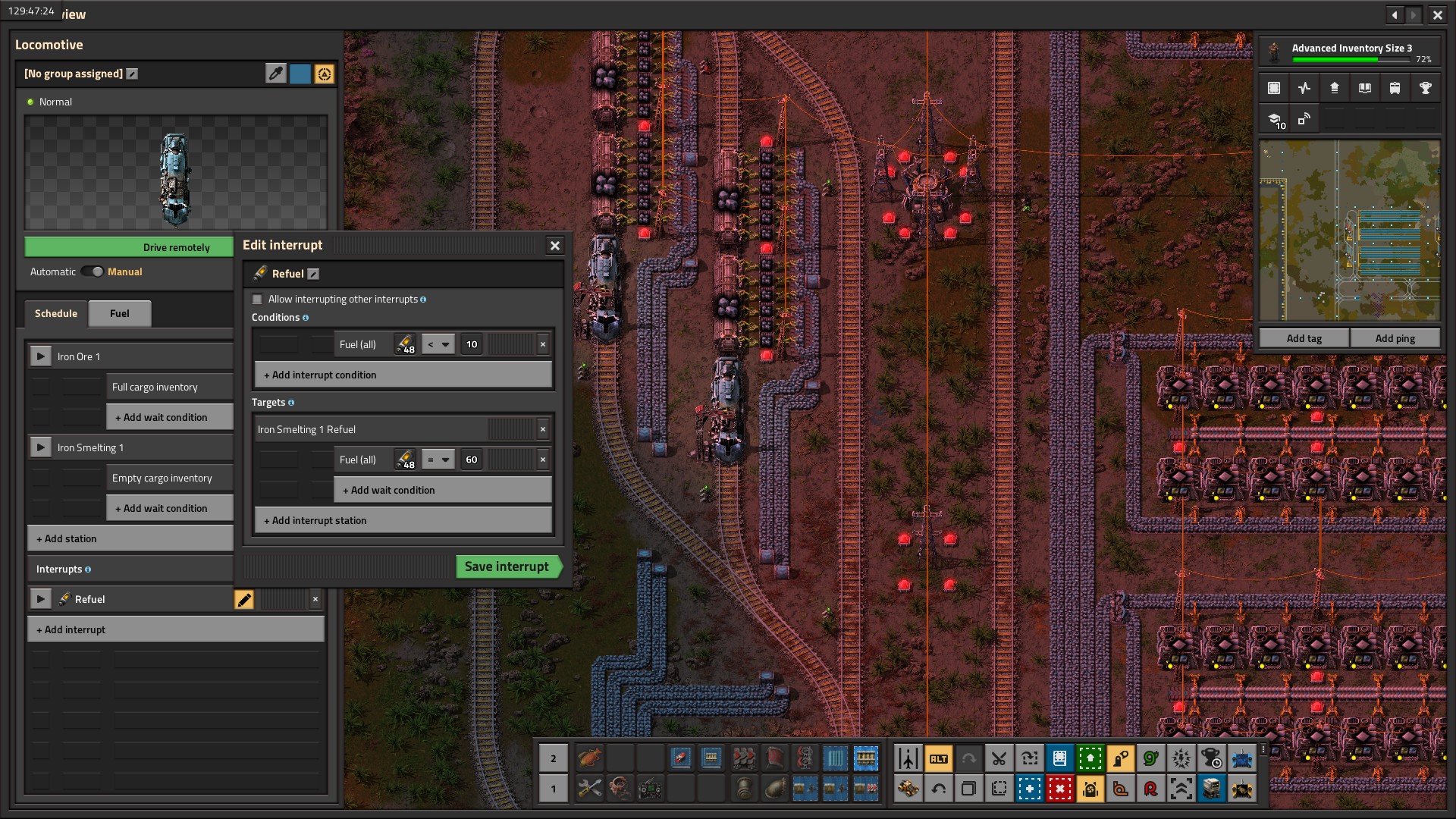This screenshot has width=1456, height=819.
Task: Check Allow interrupting other interrupts
Action: click(x=257, y=300)
